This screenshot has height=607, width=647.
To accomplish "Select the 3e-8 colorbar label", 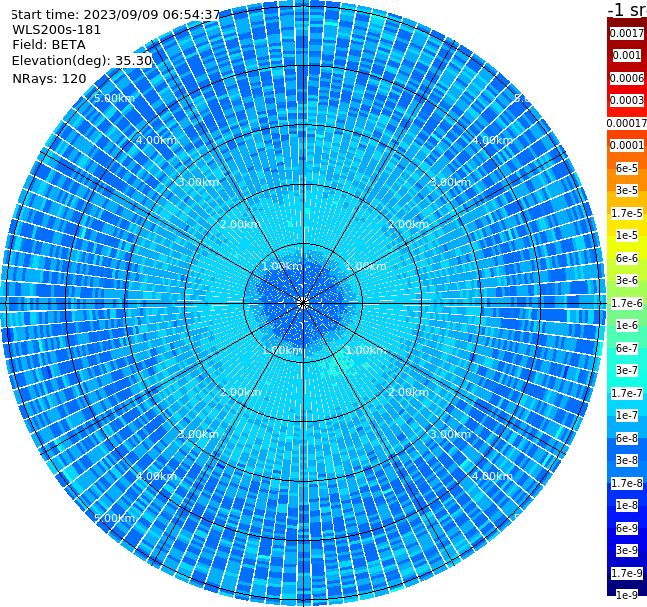I will click(627, 460).
